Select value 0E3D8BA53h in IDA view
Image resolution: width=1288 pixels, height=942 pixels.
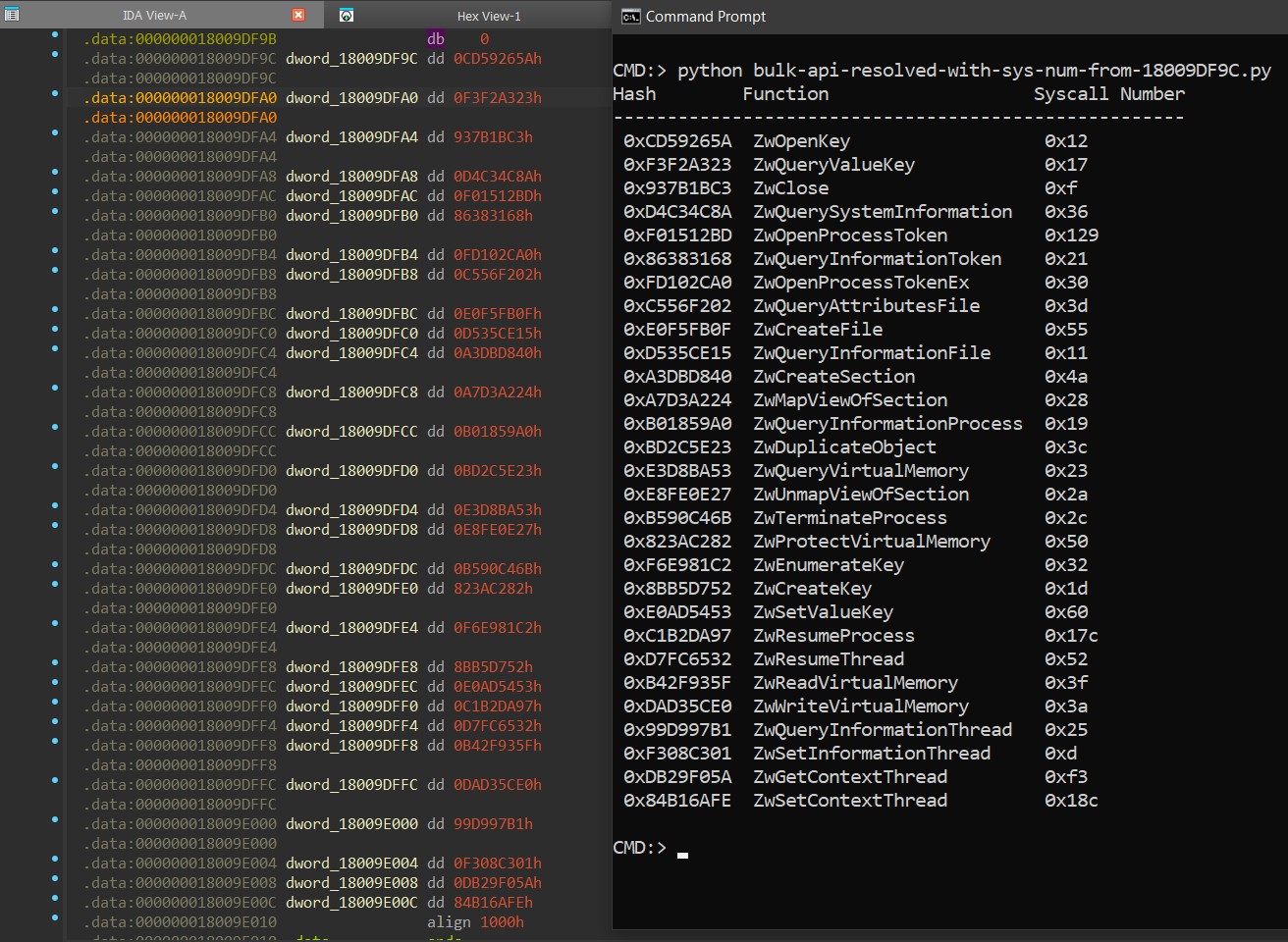coord(498,510)
